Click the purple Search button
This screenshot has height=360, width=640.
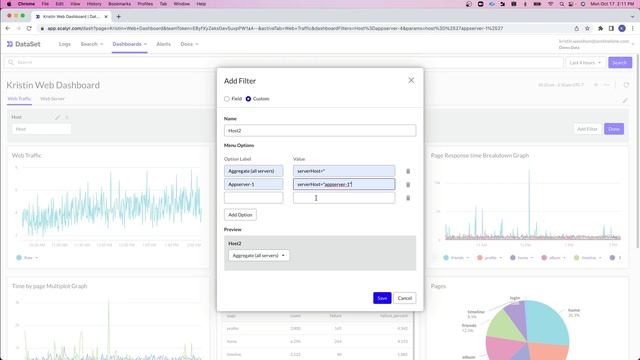pyautogui.click(x=620, y=62)
